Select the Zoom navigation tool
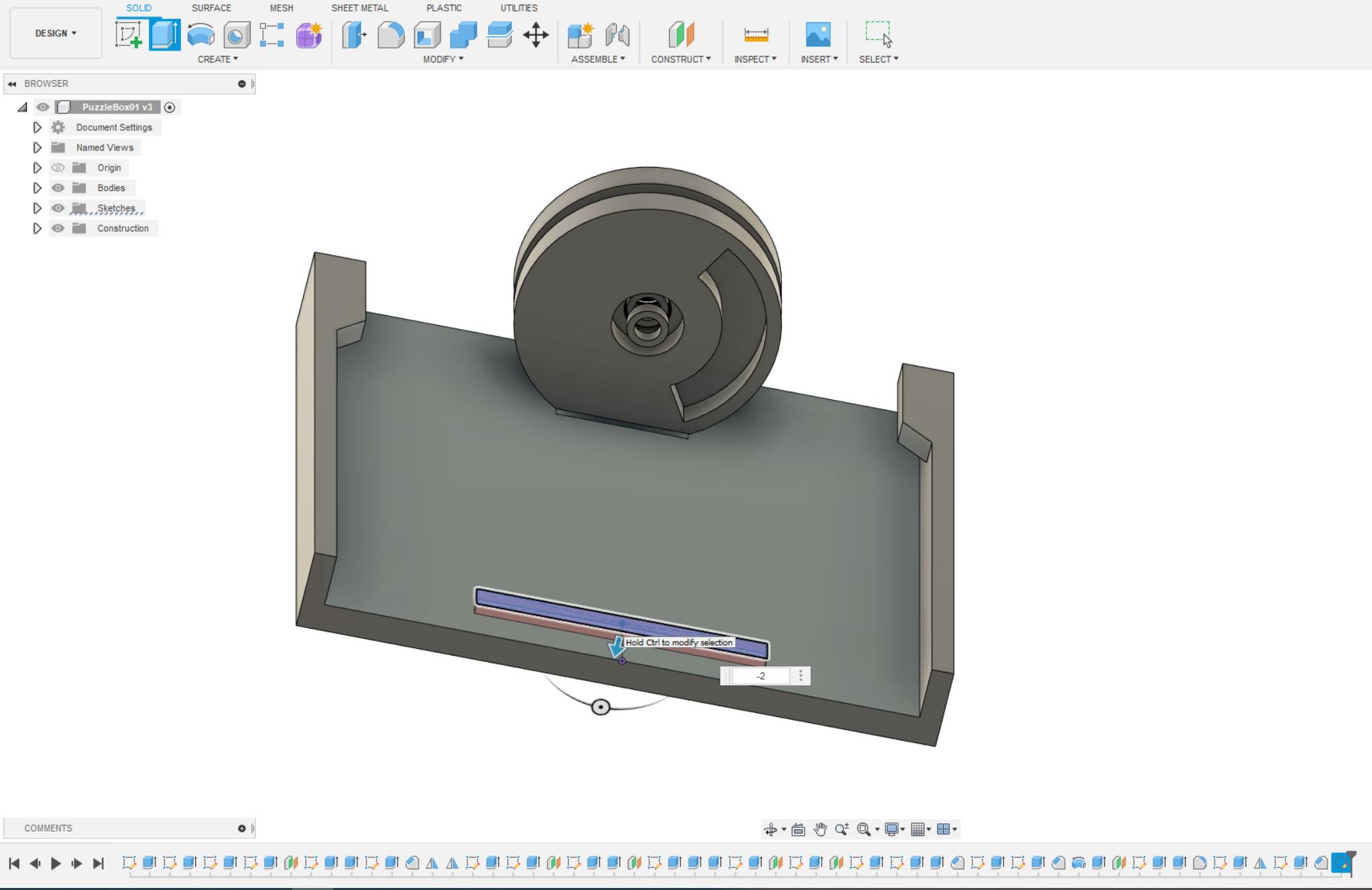This screenshot has height=890, width=1372. point(842,829)
